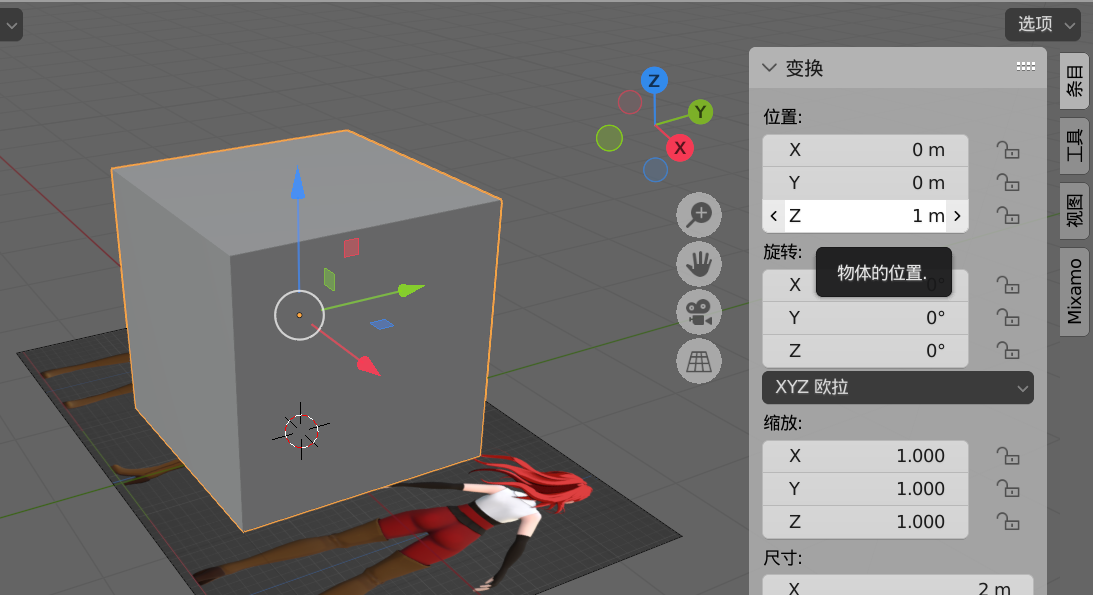Toggle lock for location X
The height and width of the screenshot is (595, 1093).
point(1007,150)
